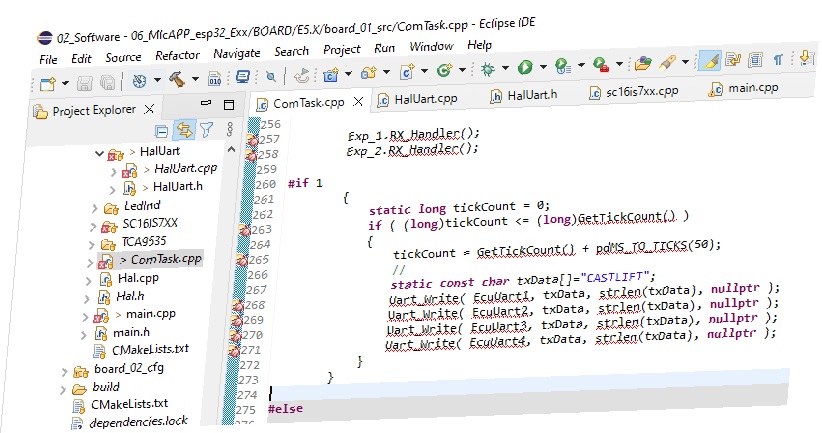This screenshot has width=822, height=433.
Task: Click the New C/C++ Project icon
Action: pyautogui.click(x=331, y=75)
